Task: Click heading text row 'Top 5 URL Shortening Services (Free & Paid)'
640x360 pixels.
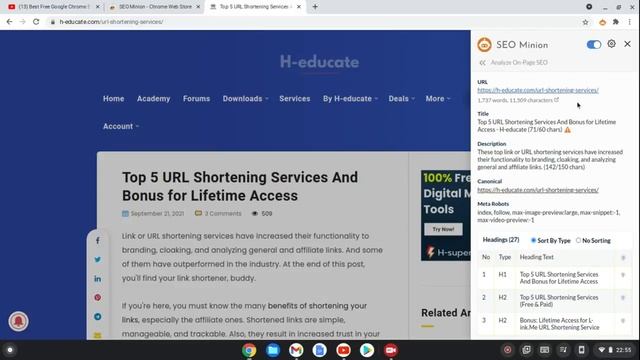Action: [x=559, y=301]
